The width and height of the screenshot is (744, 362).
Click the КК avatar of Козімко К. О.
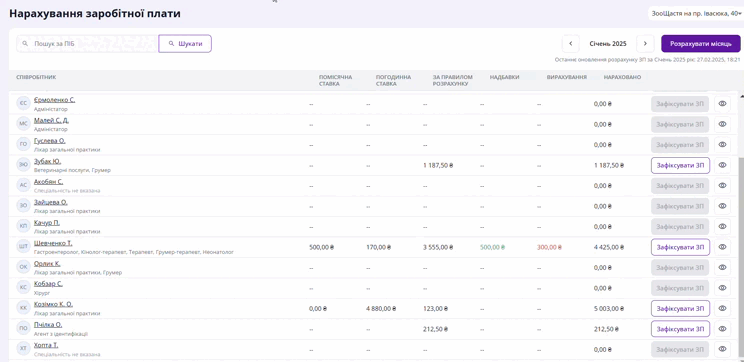click(x=23, y=308)
